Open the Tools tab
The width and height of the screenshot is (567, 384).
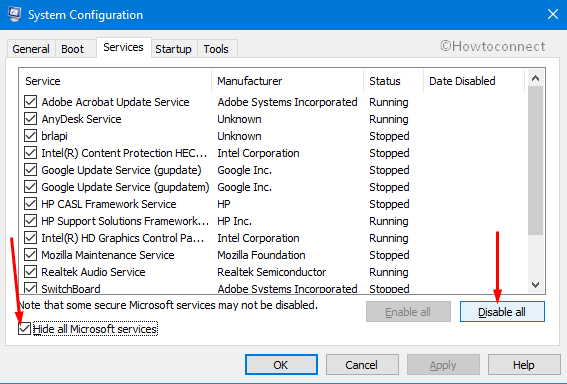(x=216, y=49)
